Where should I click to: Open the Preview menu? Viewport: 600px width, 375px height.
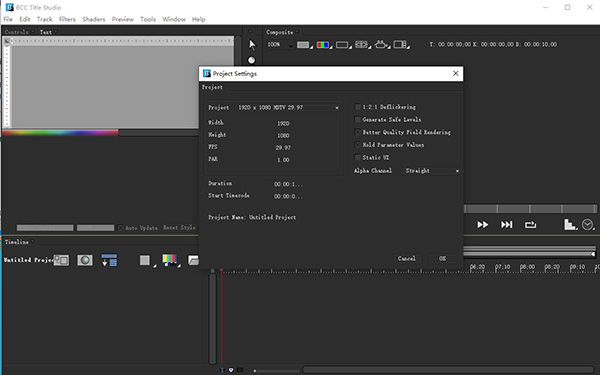(123, 19)
